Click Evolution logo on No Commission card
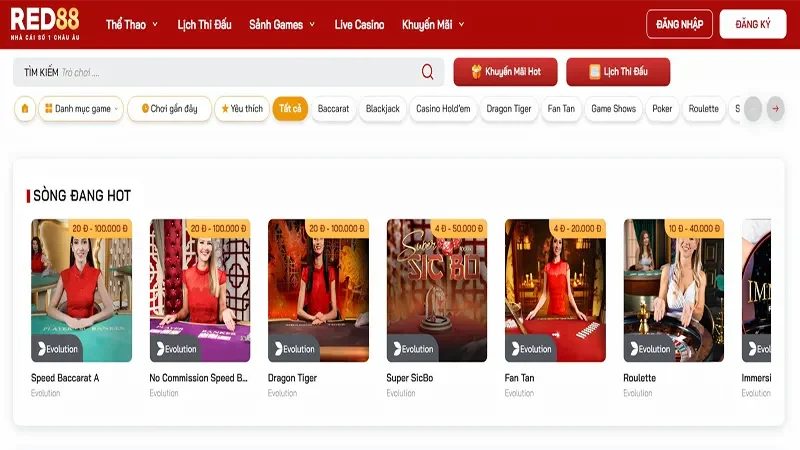Screen dimensions: 800x450 coord(176,349)
